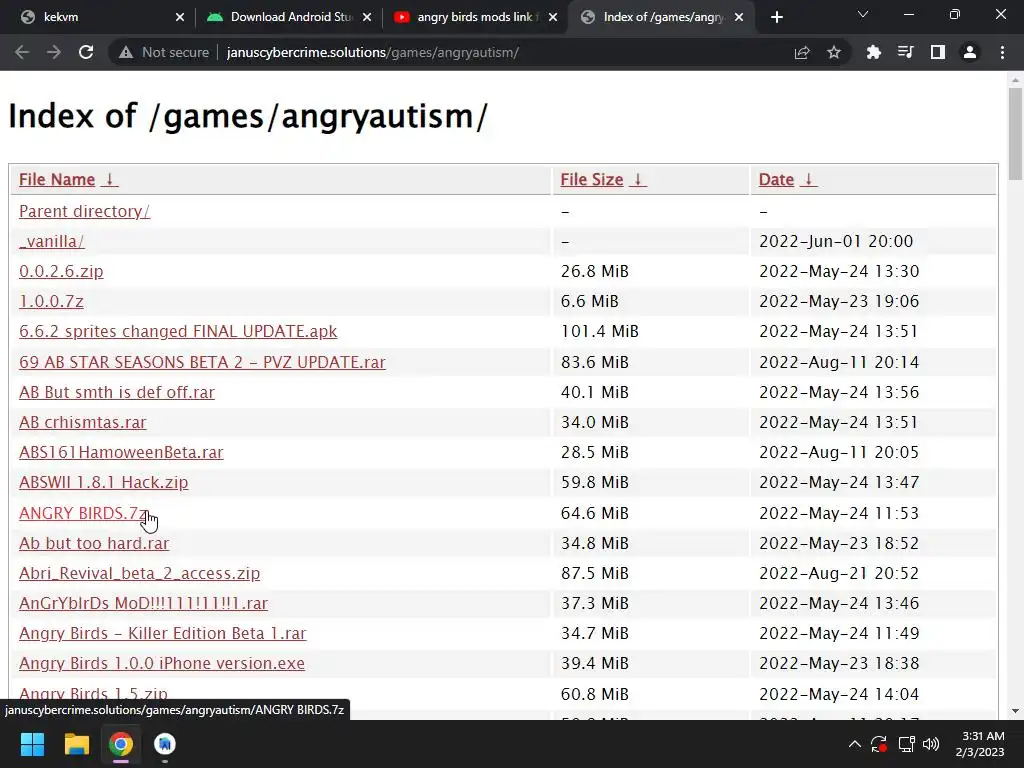The image size is (1024, 768).
Task: Open the network tray icon
Action: 906,744
